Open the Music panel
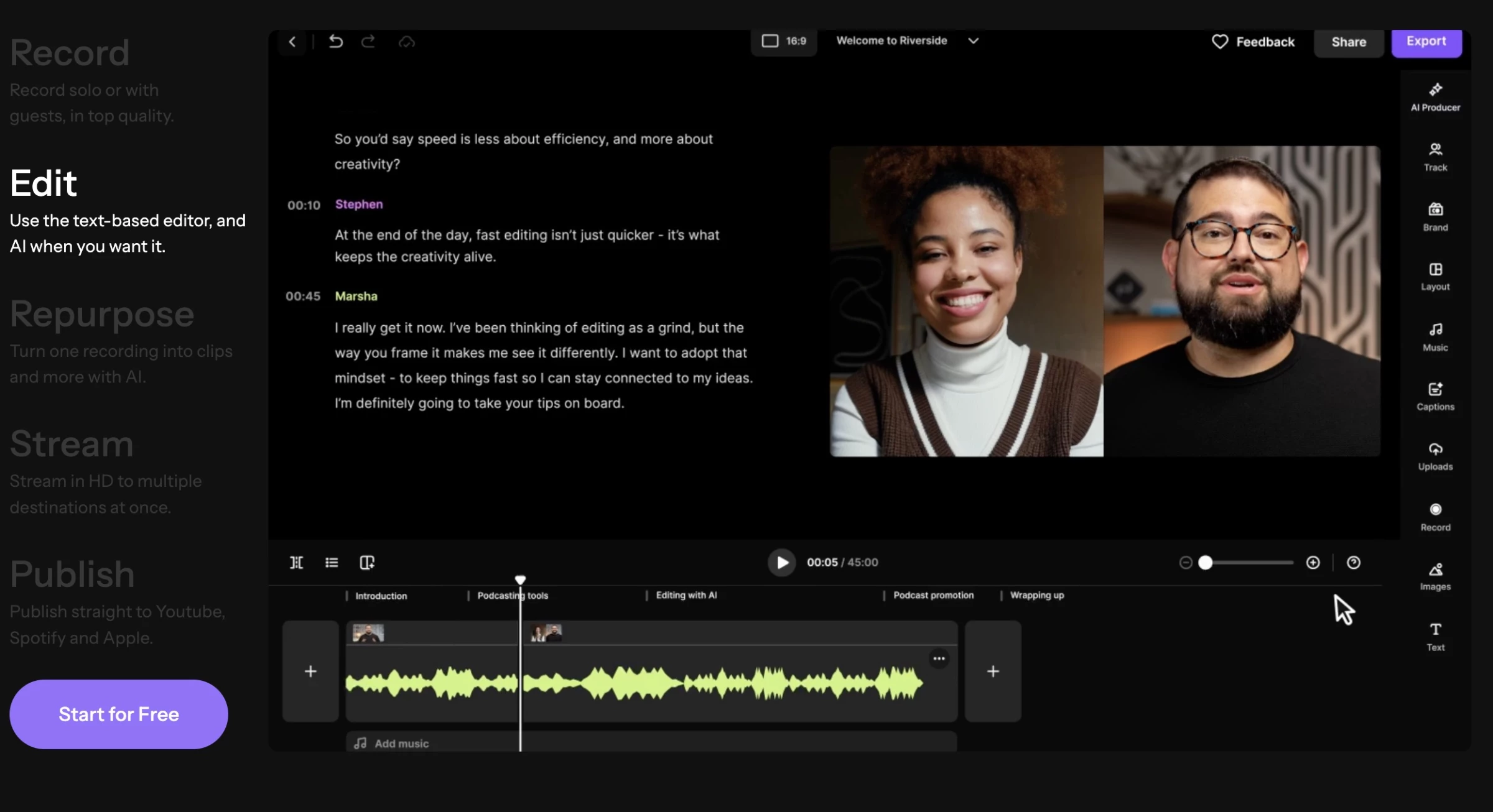 1435,337
